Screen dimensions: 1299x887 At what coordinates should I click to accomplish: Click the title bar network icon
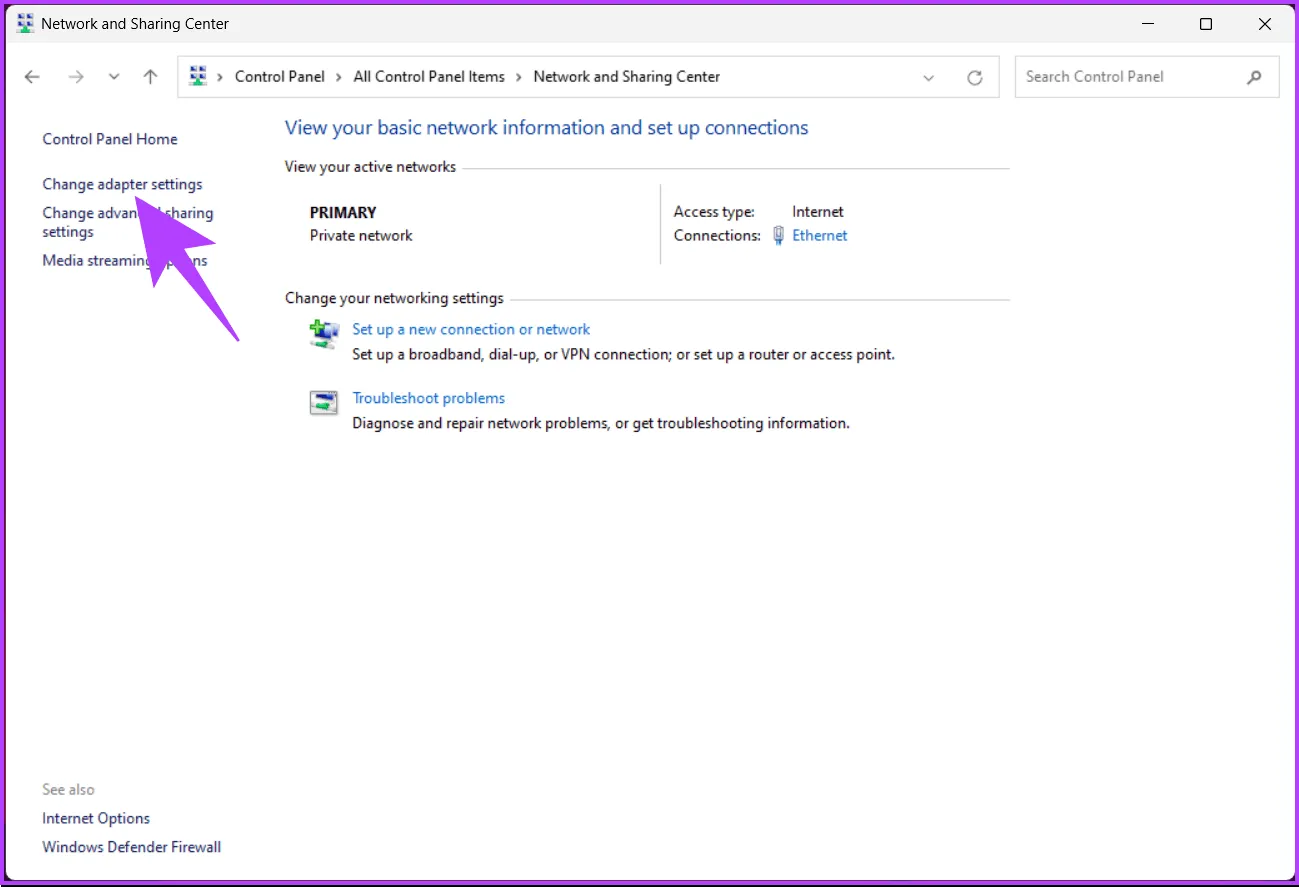click(x=25, y=24)
